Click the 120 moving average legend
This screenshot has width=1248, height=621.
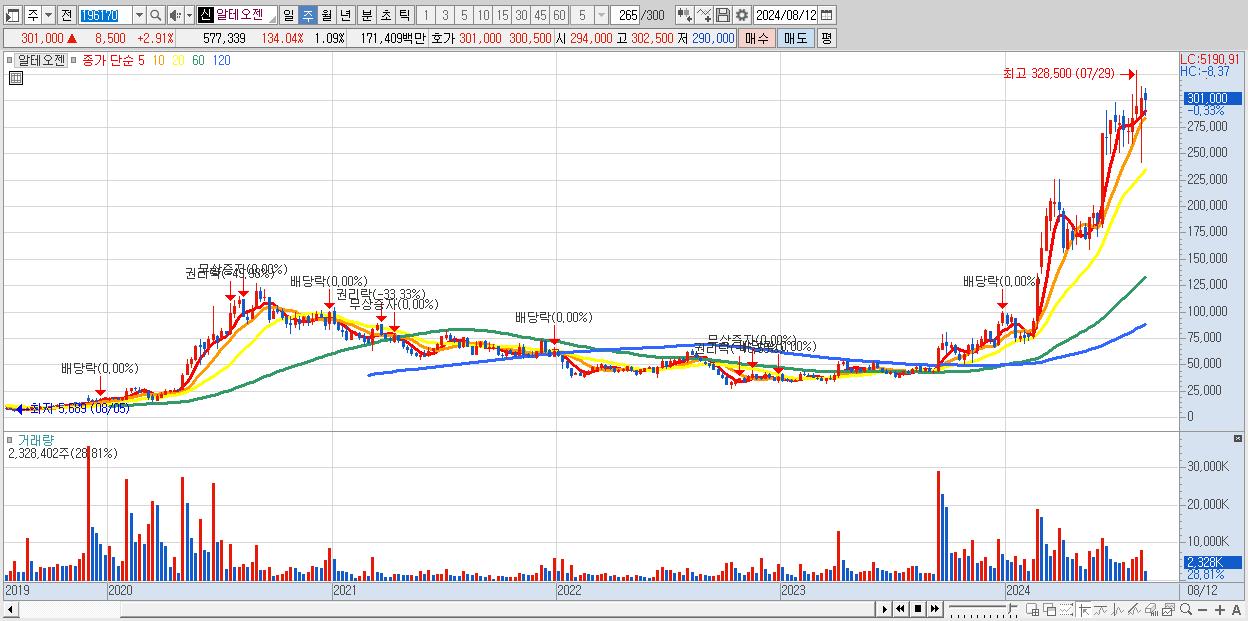click(x=221, y=60)
